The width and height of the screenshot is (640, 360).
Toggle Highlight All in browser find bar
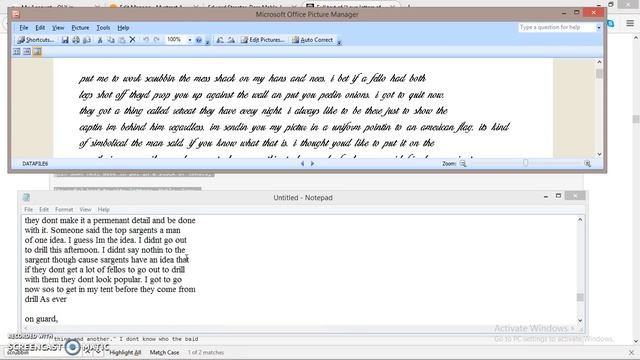[125, 352]
